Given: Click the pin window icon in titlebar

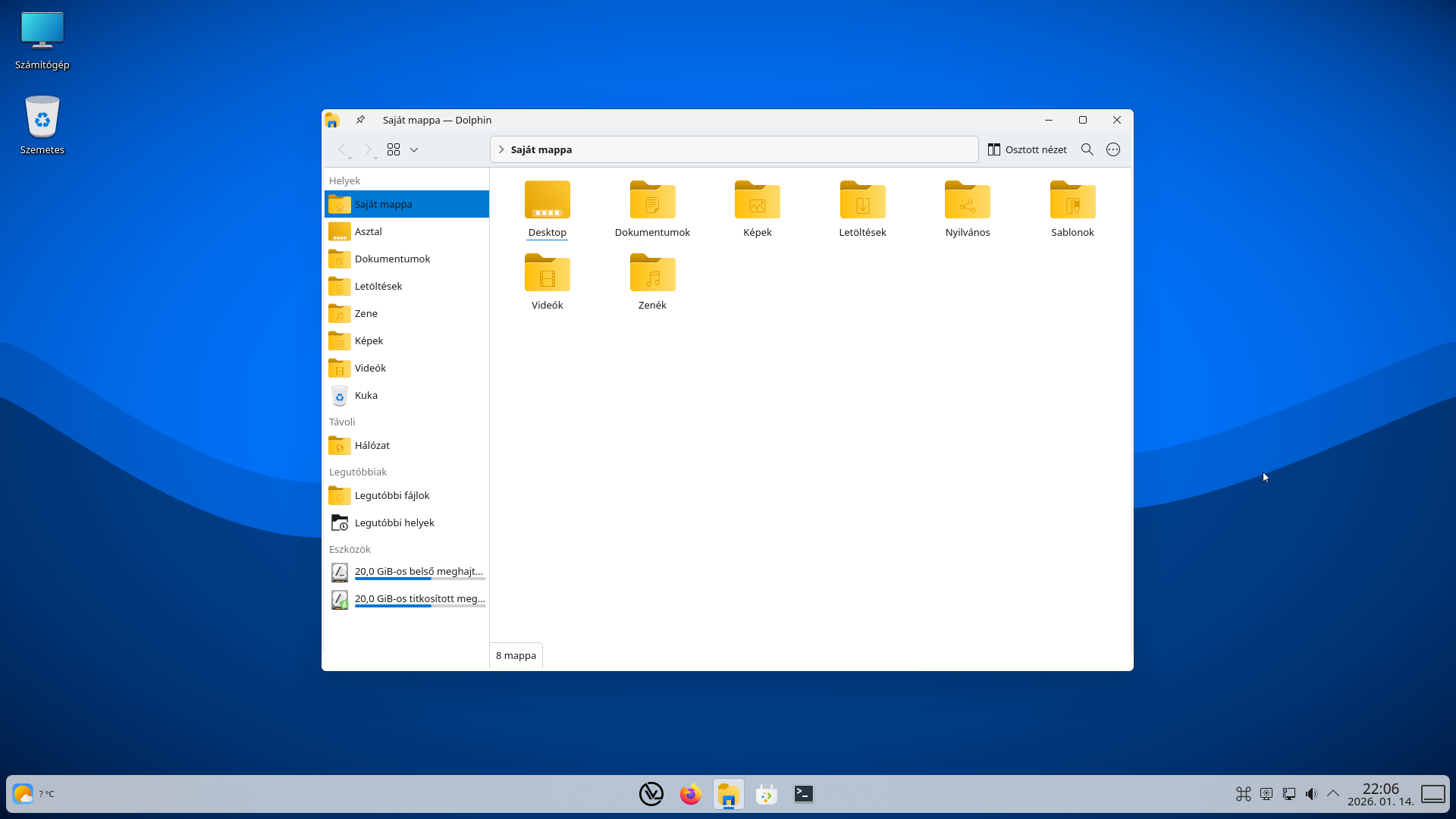Looking at the screenshot, I should (360, 120).
